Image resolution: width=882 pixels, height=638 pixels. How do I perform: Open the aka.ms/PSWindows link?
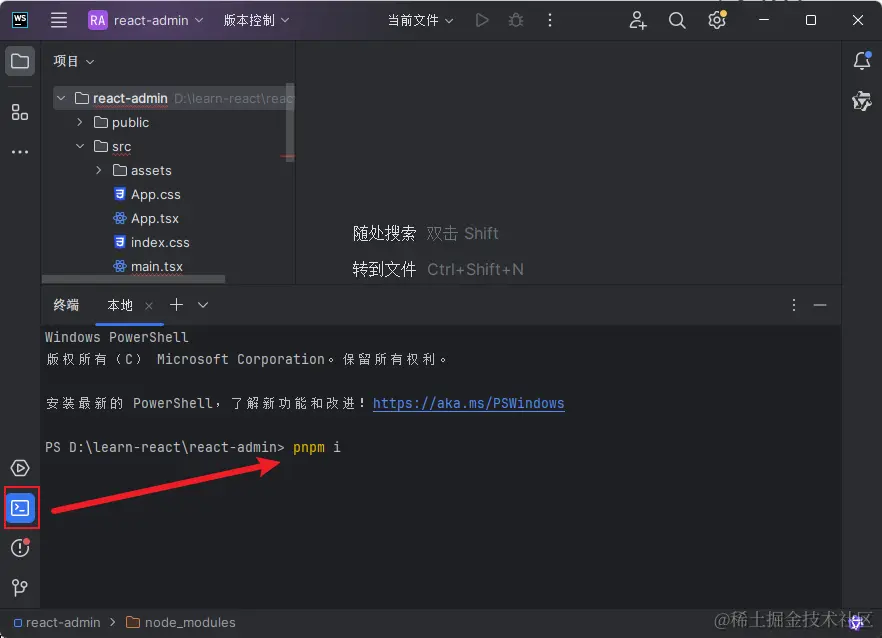(x=469, y=403)
